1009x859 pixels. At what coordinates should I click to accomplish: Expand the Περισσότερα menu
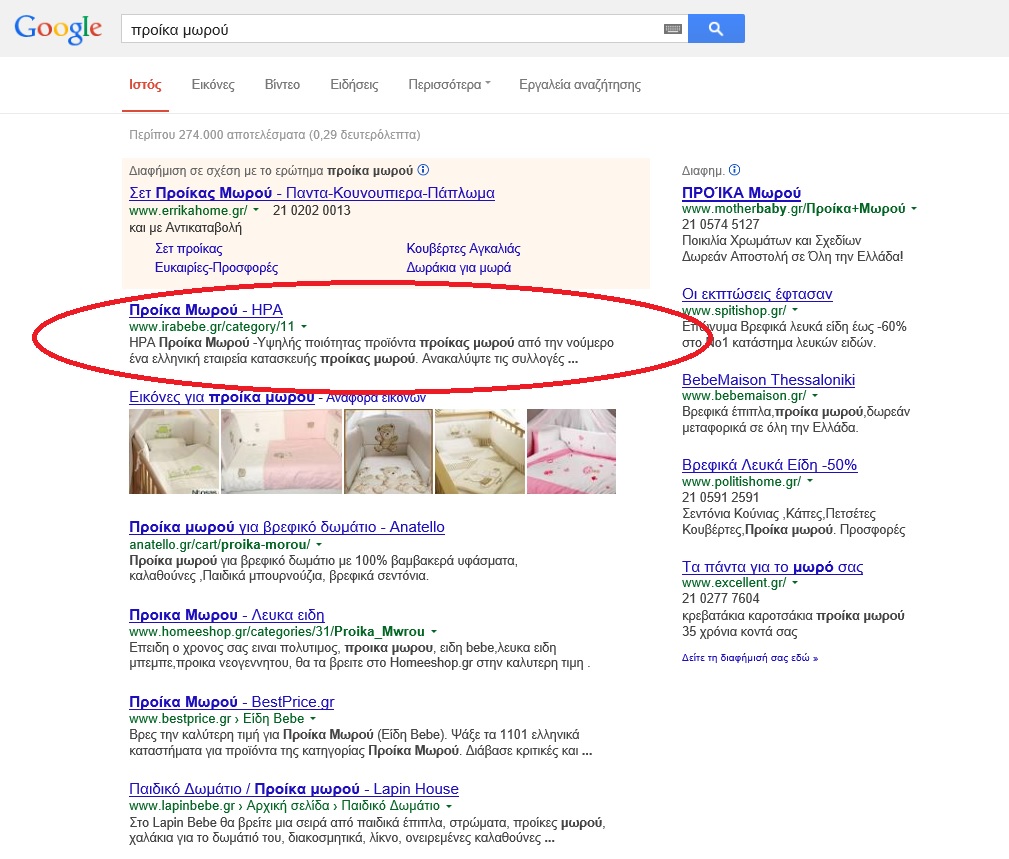tap(449, 84)
